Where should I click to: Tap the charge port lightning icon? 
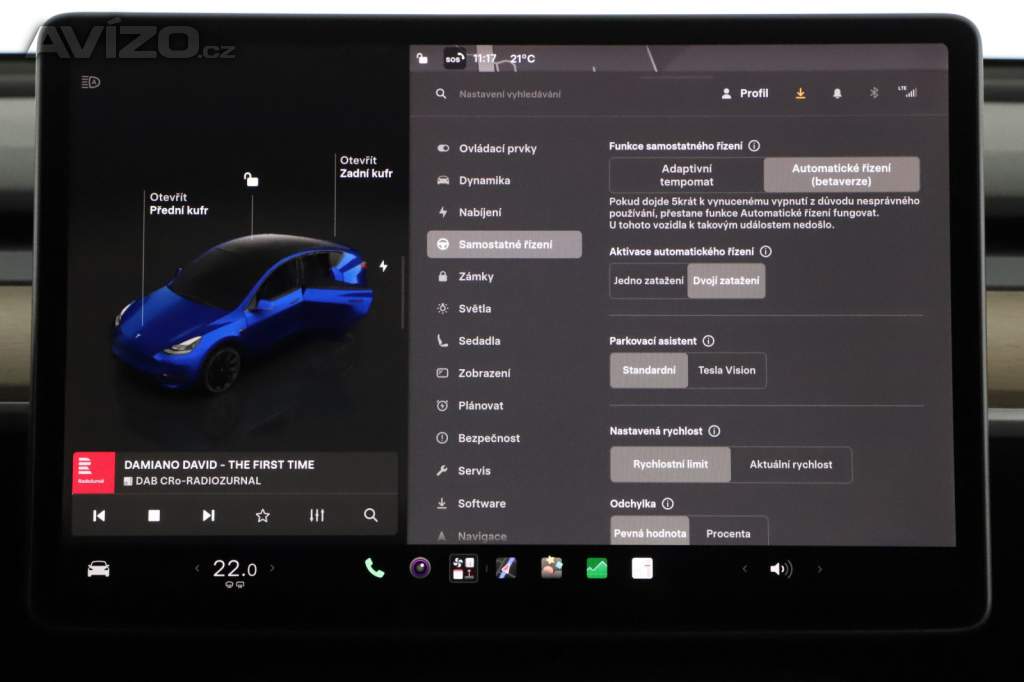[383, 266]
